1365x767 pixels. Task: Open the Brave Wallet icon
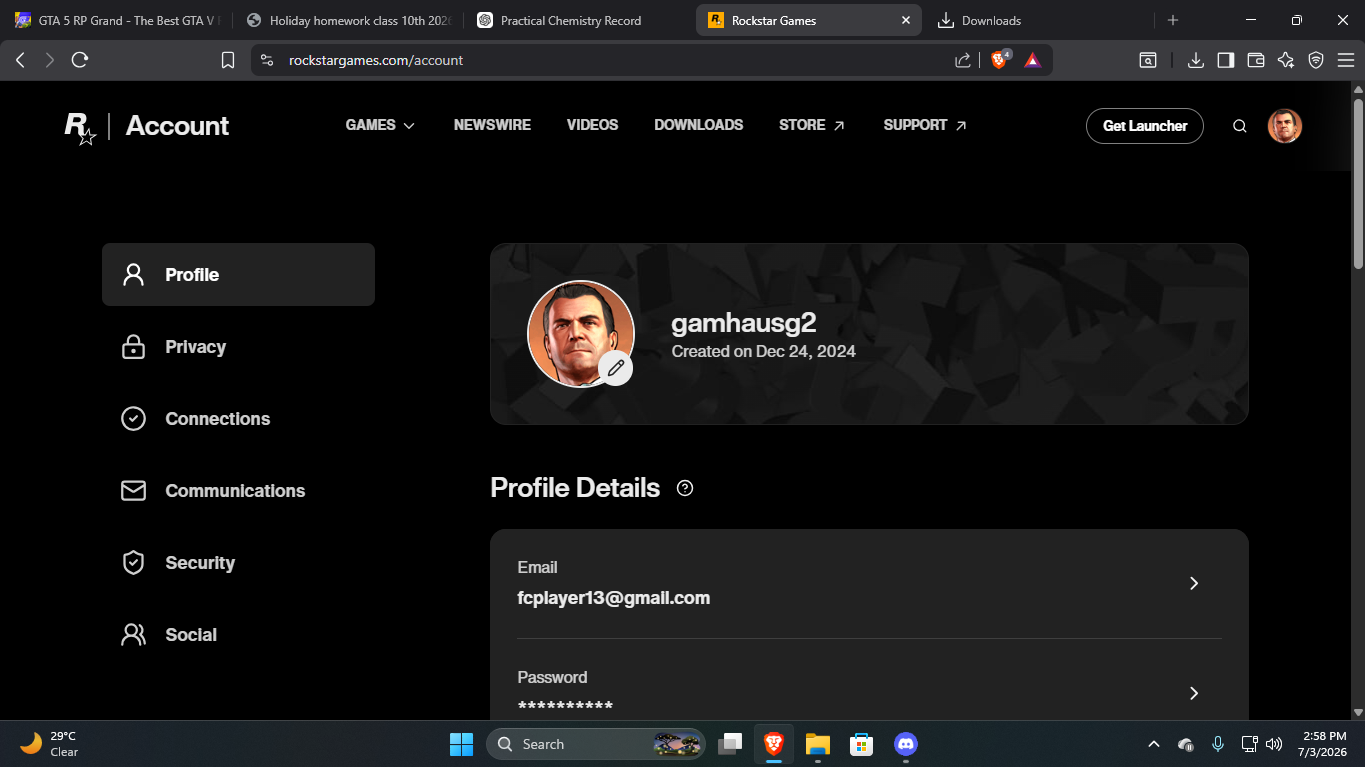[1256, 60]
